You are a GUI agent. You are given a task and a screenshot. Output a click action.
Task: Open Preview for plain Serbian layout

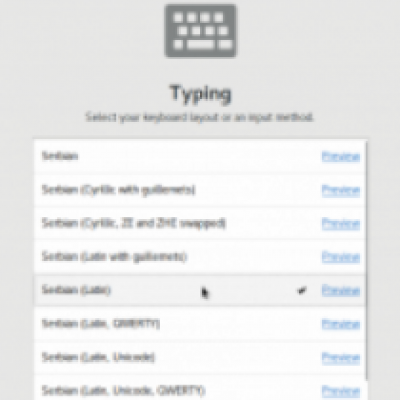pyautogui.click(x=341, y=156)
